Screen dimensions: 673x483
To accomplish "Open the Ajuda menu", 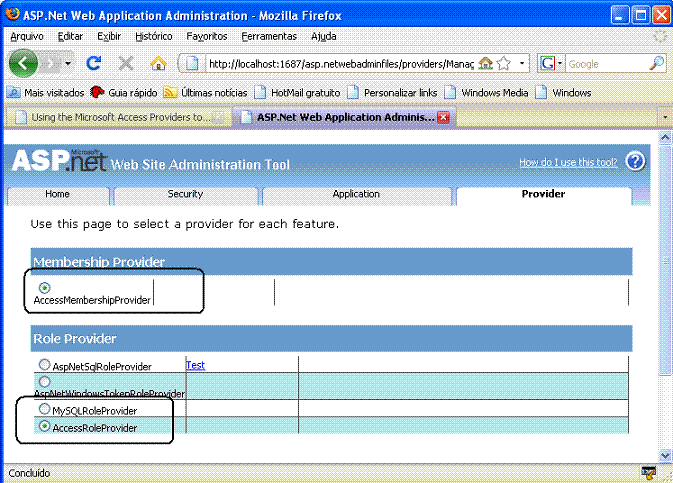I will 324,36.
